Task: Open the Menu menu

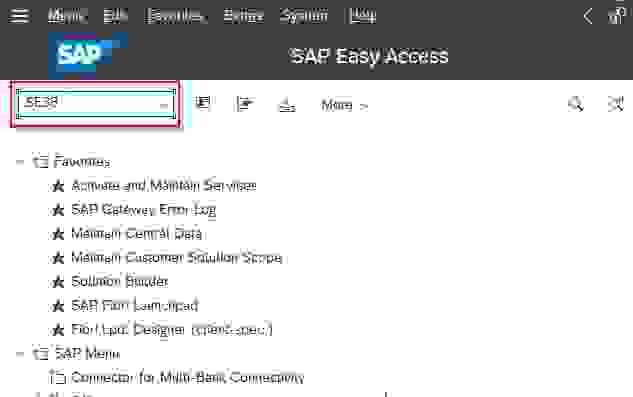Action: (67, 16)
